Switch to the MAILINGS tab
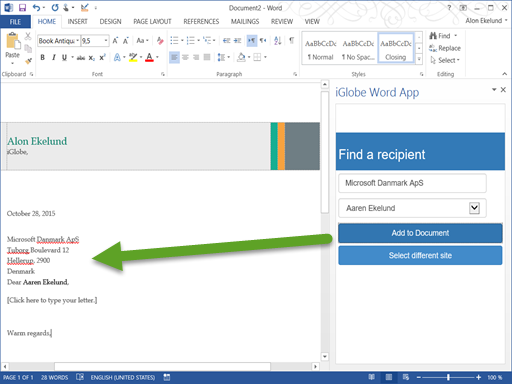This screenshot has width=512, height=384. (245, 22)
